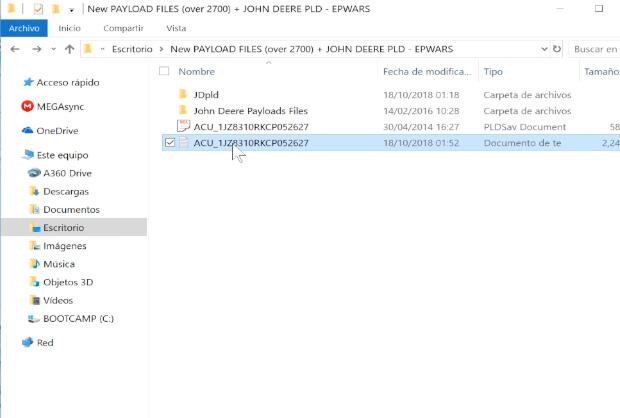Click Escritorio in the address bar path
The height and width of the screenshot is (418, 620).
coord(132,49)
